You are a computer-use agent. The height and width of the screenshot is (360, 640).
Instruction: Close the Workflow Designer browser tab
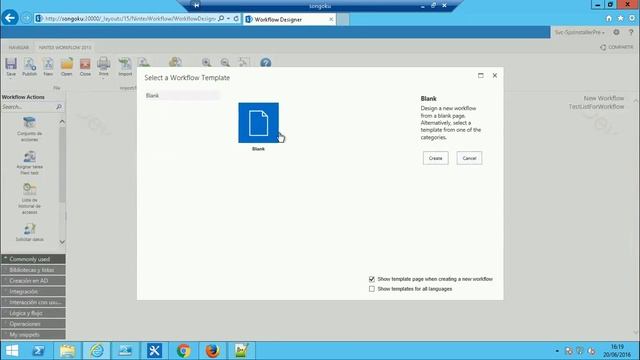[331, 19]
